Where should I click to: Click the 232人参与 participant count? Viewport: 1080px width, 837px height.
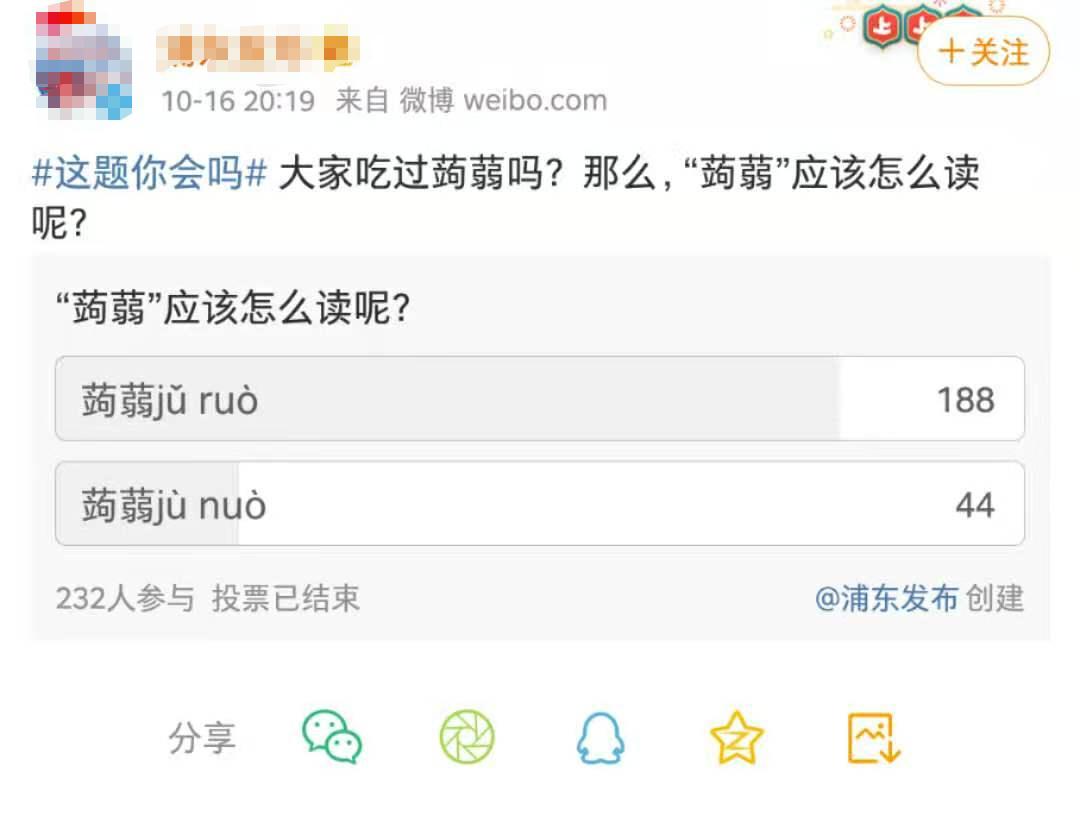coord(125,599)
